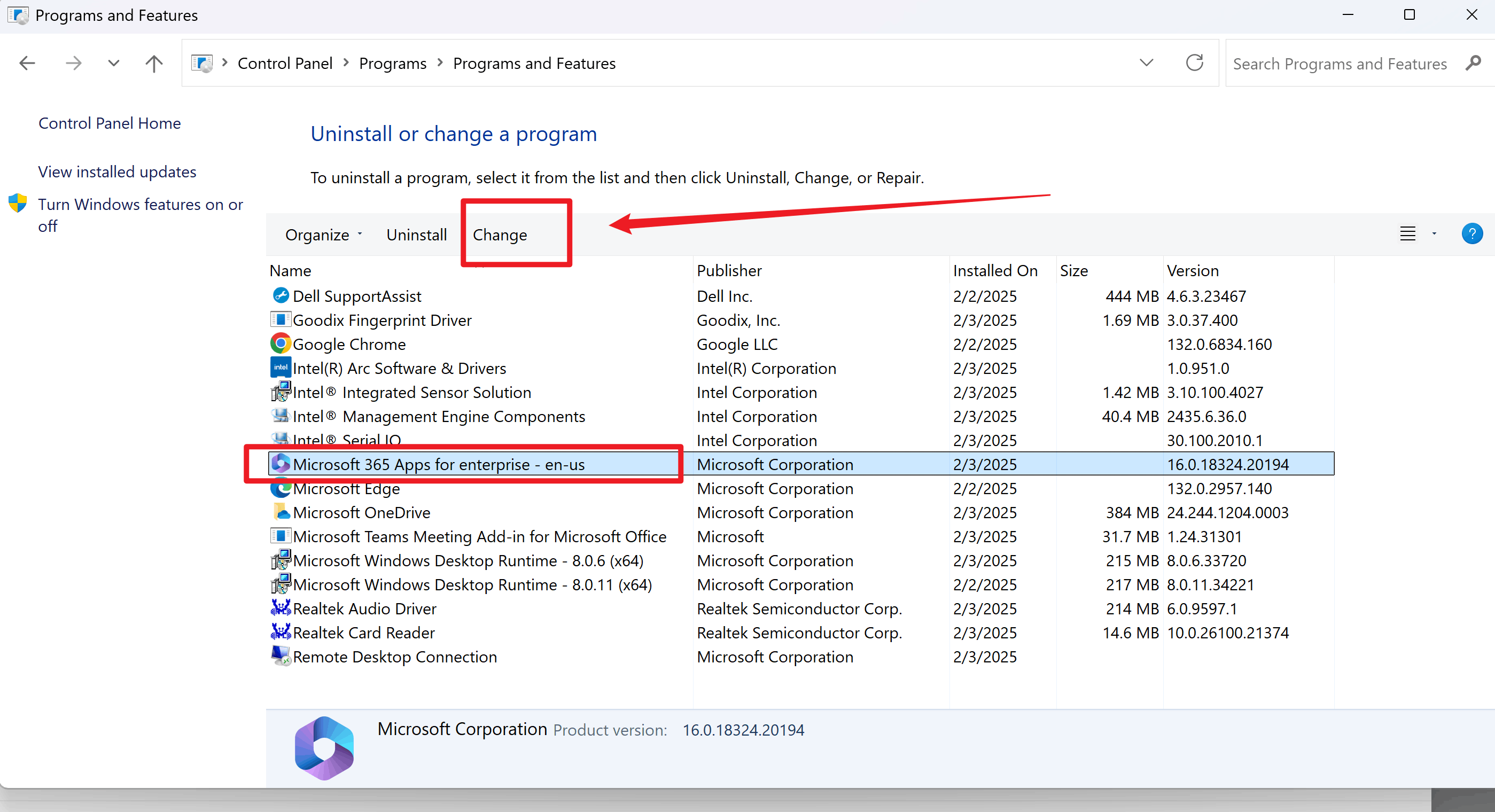Viewport: 1495px width, 812px height.
Task: Click the search magnifier icon
Action: click(1473, 63)
